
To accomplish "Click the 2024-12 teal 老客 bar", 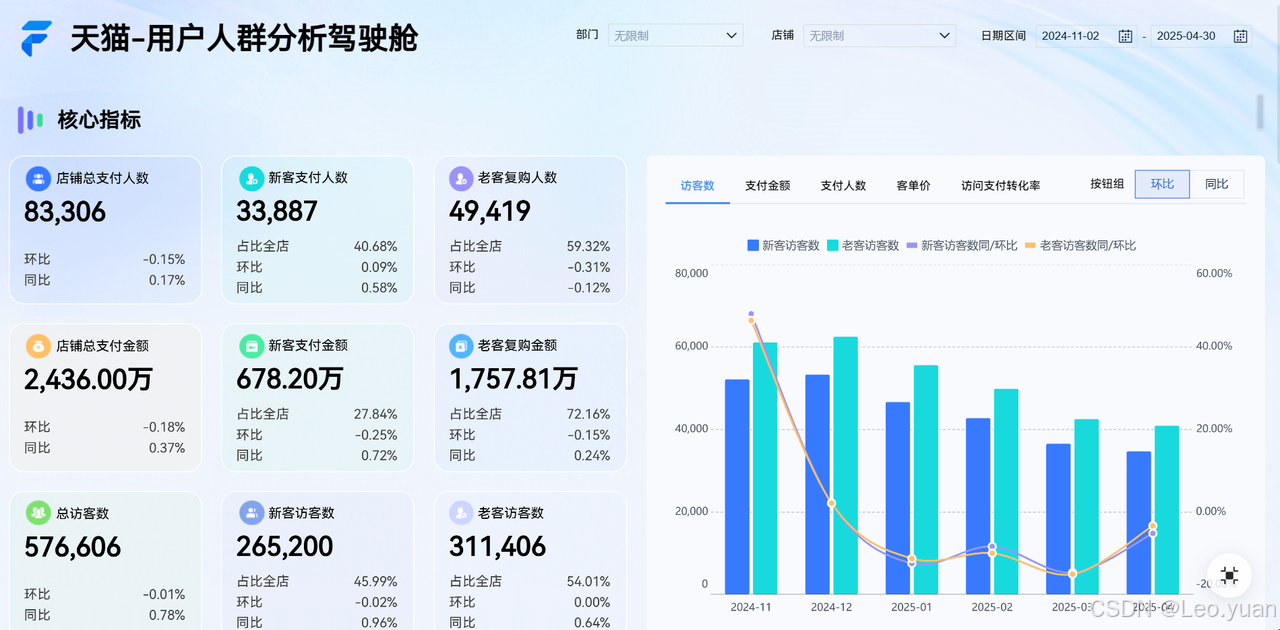I will [x=845, y=466].
